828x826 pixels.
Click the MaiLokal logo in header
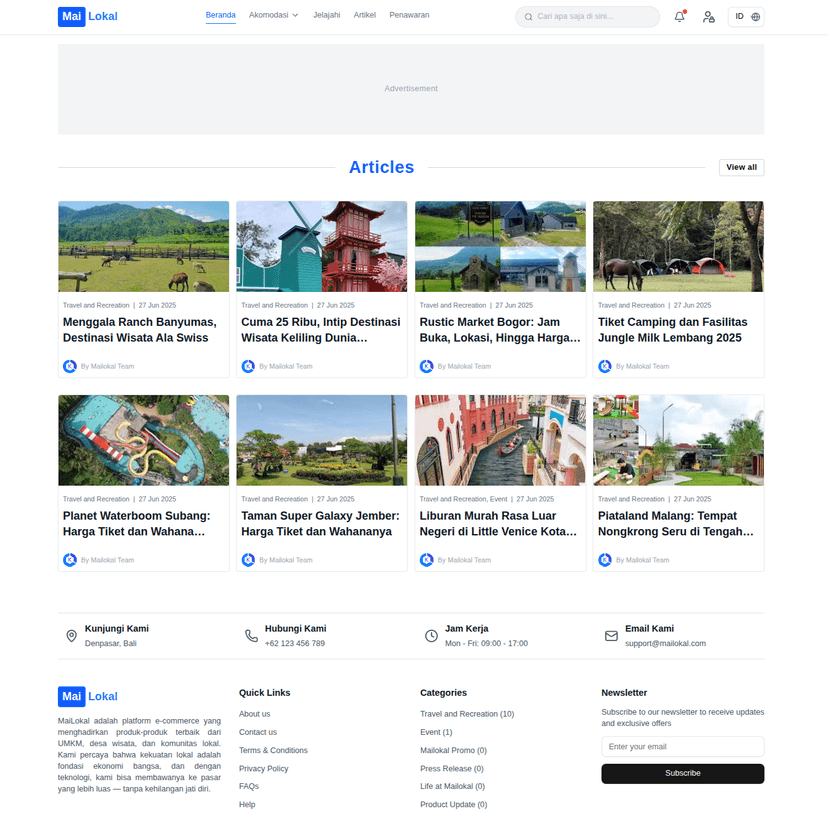(x=87, y=16)
